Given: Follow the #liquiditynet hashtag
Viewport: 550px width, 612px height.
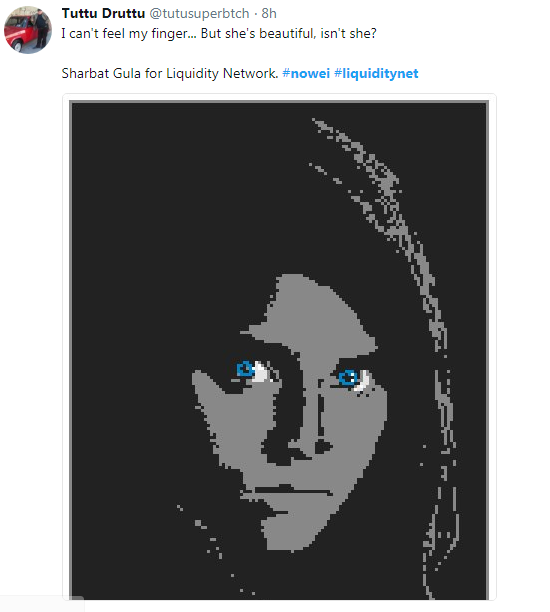Looking at the screenshot, I should click(x=376, y=73).
